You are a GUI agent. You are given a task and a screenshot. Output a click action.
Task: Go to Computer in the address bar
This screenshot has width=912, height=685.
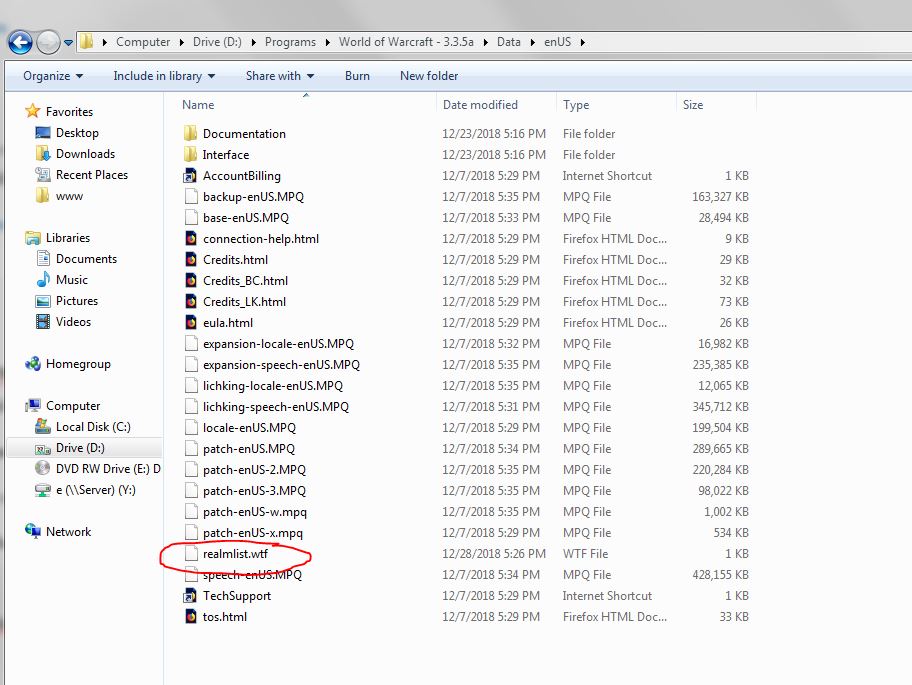coord(143,42)
